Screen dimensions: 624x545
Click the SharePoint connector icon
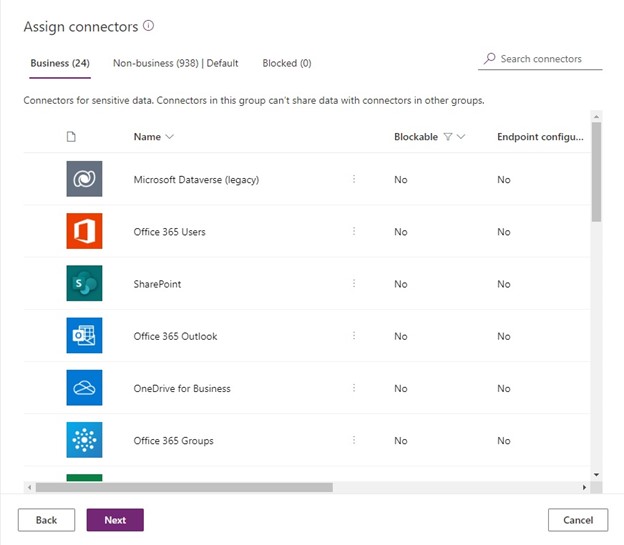coord(84,284)
